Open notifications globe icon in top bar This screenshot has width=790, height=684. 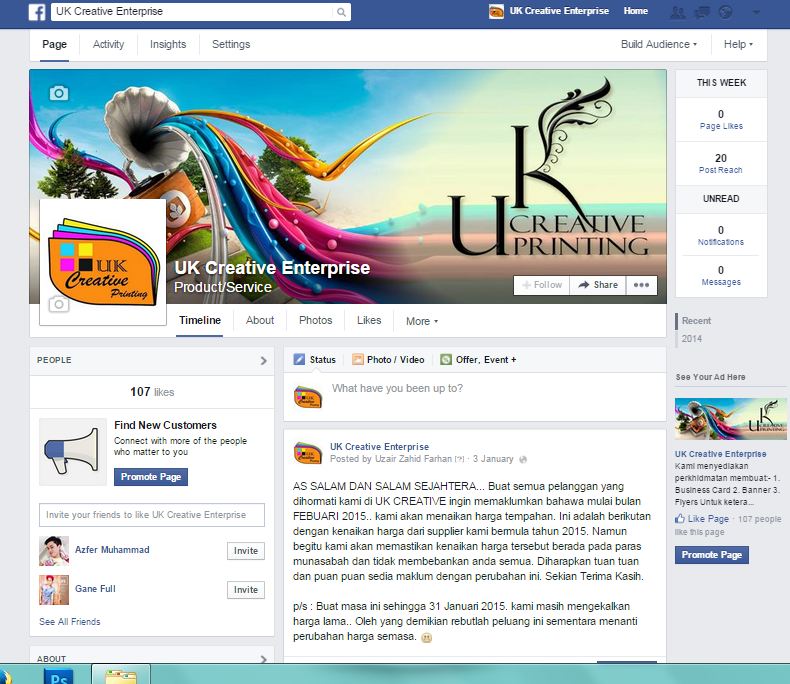pos(726,12)
